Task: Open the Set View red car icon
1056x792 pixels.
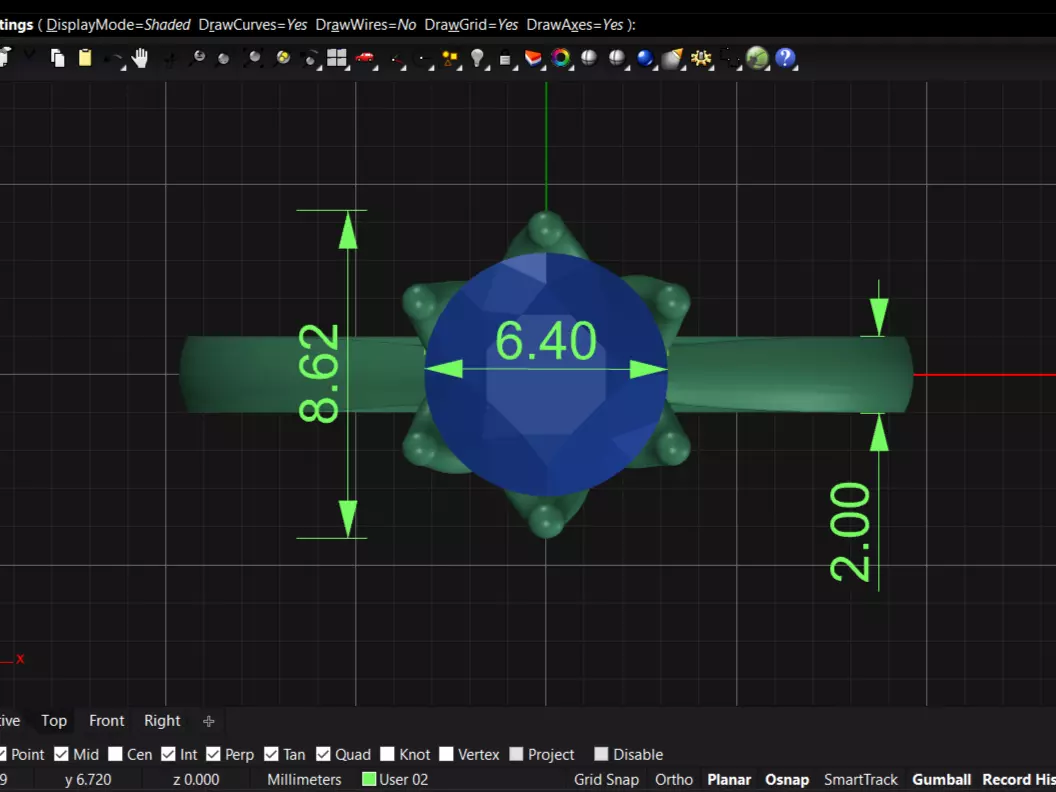Action: 364,58
